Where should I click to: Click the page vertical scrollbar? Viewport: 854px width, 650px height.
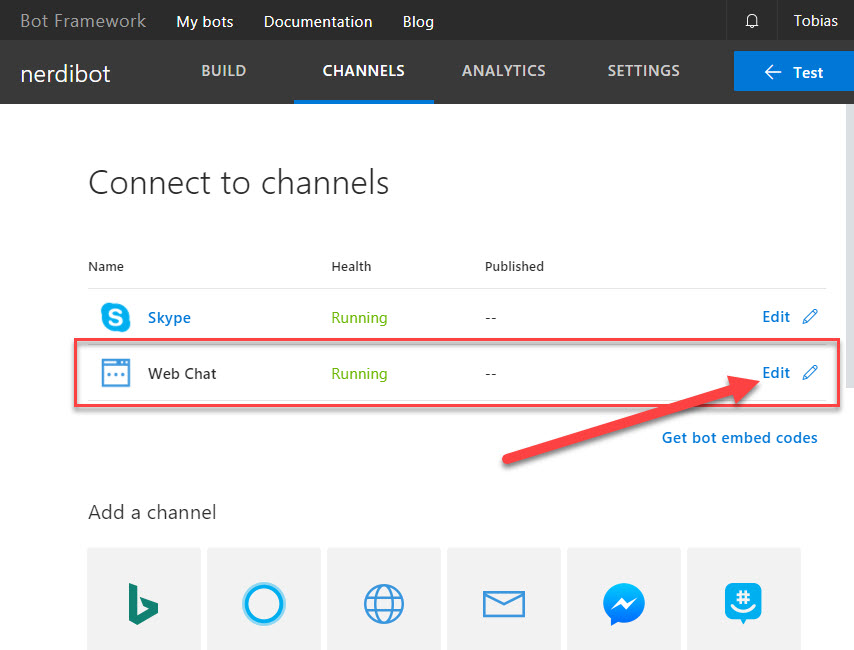850,246
